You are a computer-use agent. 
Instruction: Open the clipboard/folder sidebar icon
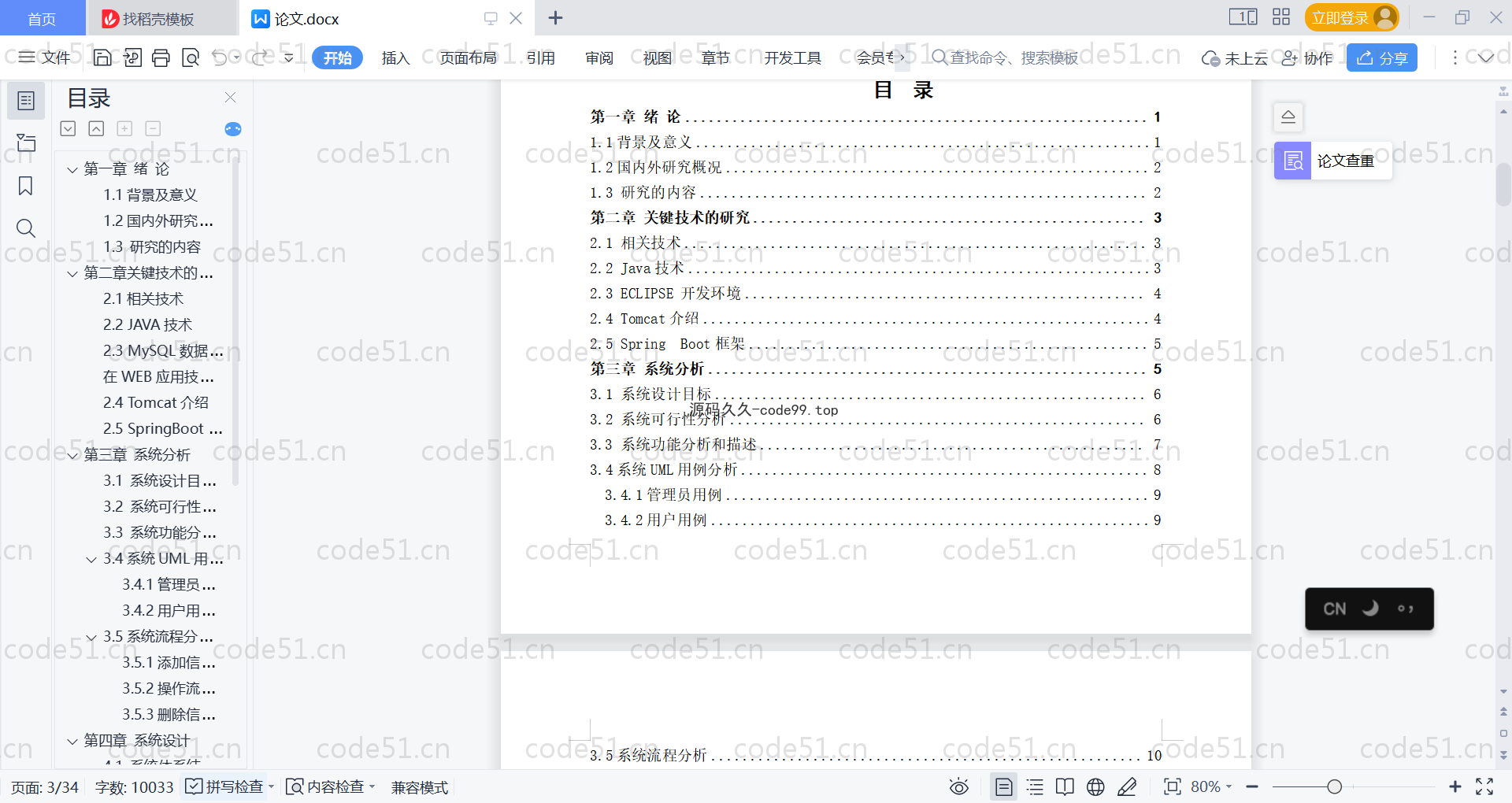click(x=26, y=142)
